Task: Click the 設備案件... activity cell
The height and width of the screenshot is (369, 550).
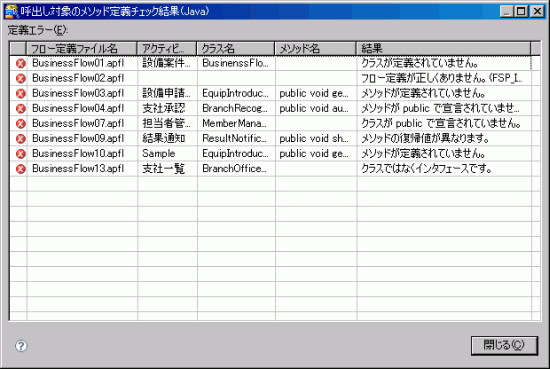Action: [x=167, y=63]
